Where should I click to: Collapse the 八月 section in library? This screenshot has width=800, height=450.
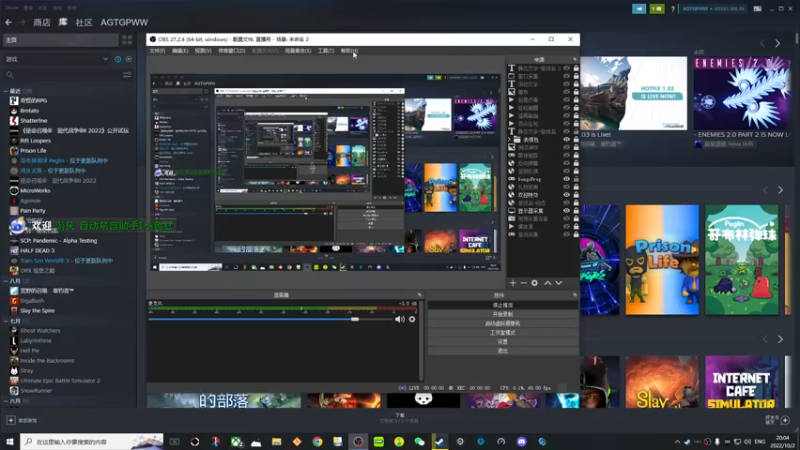coord(6,281)
